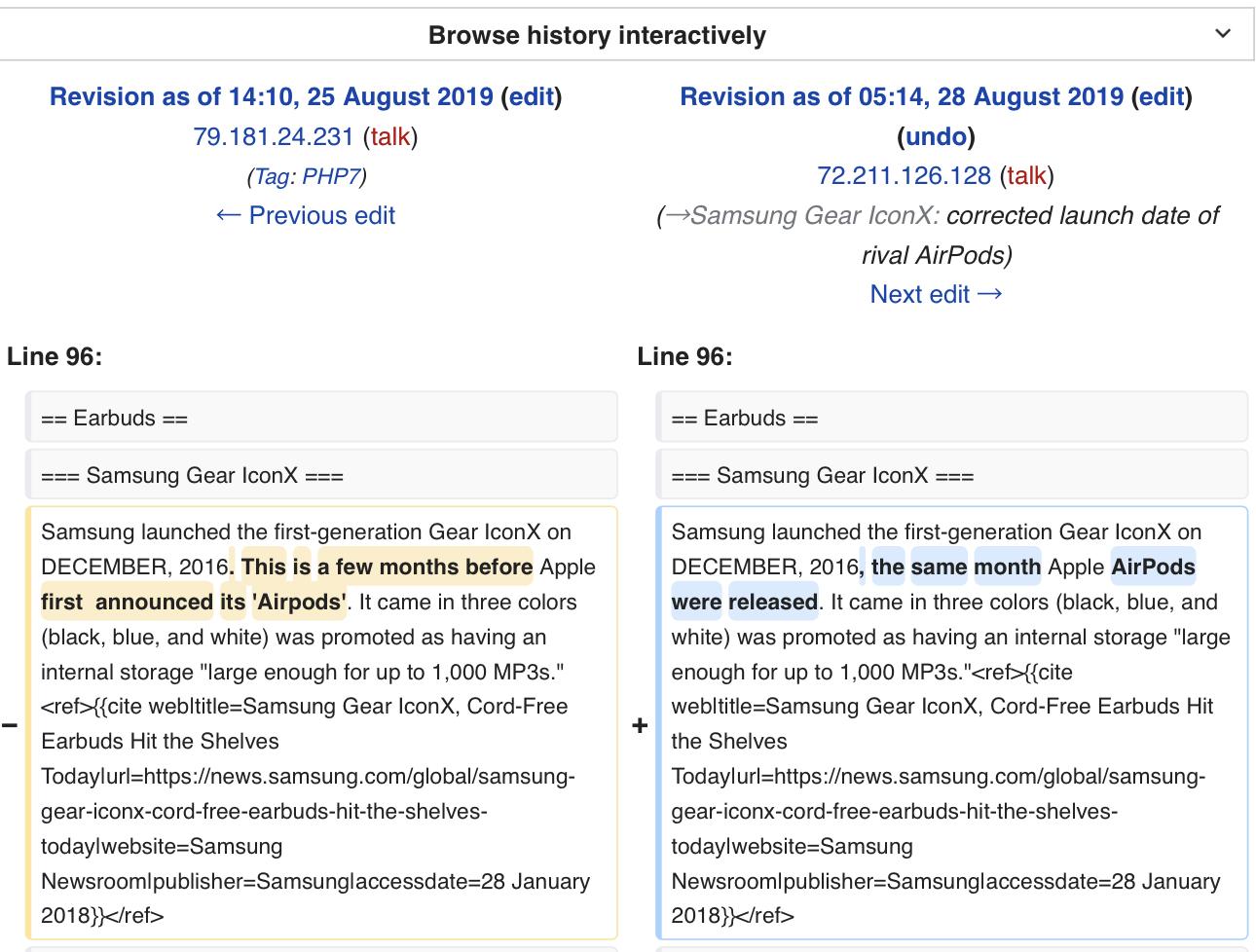Open user page for IP 72.211.126.128

[x=904, y=176]
